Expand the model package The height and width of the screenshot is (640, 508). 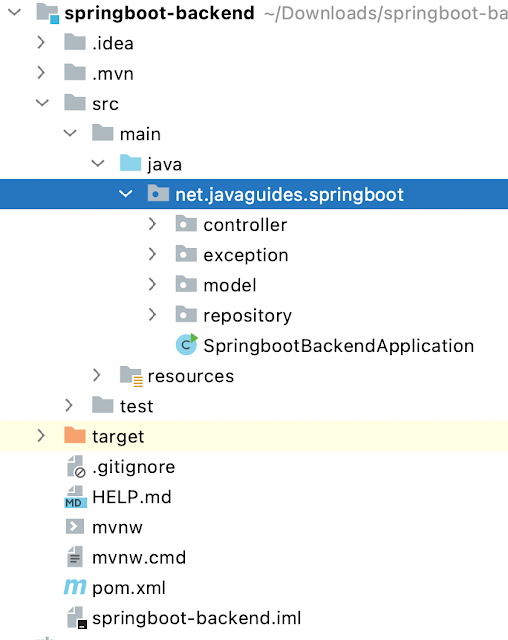point(152,284)
